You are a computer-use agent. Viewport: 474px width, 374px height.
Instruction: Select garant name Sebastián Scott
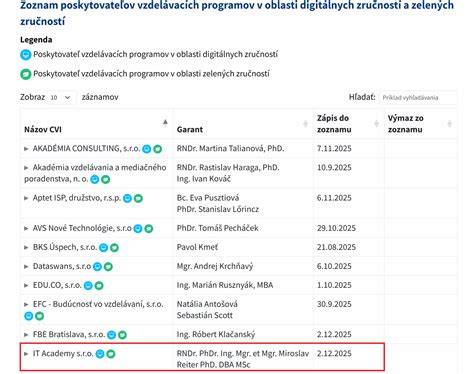pos(205,315)
